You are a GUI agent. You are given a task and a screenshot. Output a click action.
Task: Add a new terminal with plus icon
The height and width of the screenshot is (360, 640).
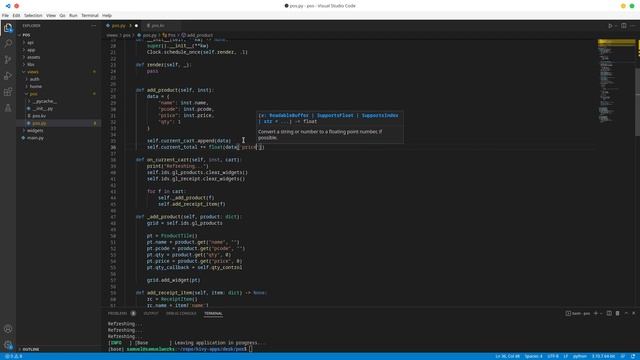[x=596, y=313]
